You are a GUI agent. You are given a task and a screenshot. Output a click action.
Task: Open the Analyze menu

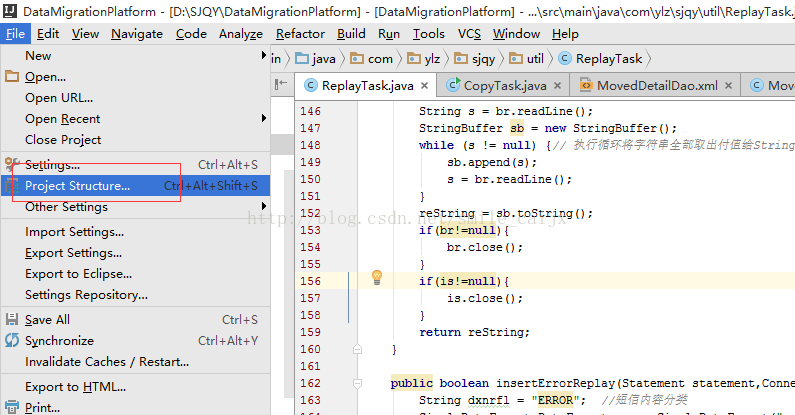pos(241,34)
